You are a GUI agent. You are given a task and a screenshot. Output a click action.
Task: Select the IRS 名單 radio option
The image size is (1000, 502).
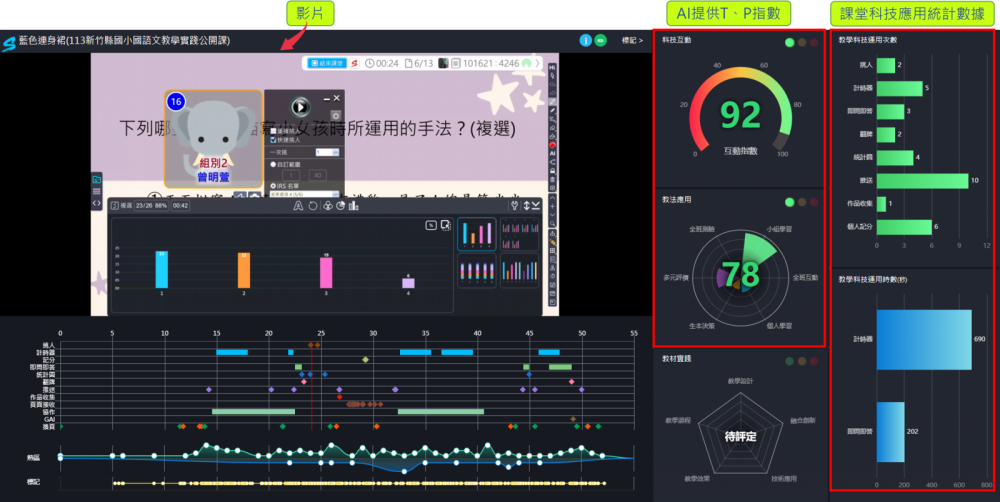(x=271, y=184)
